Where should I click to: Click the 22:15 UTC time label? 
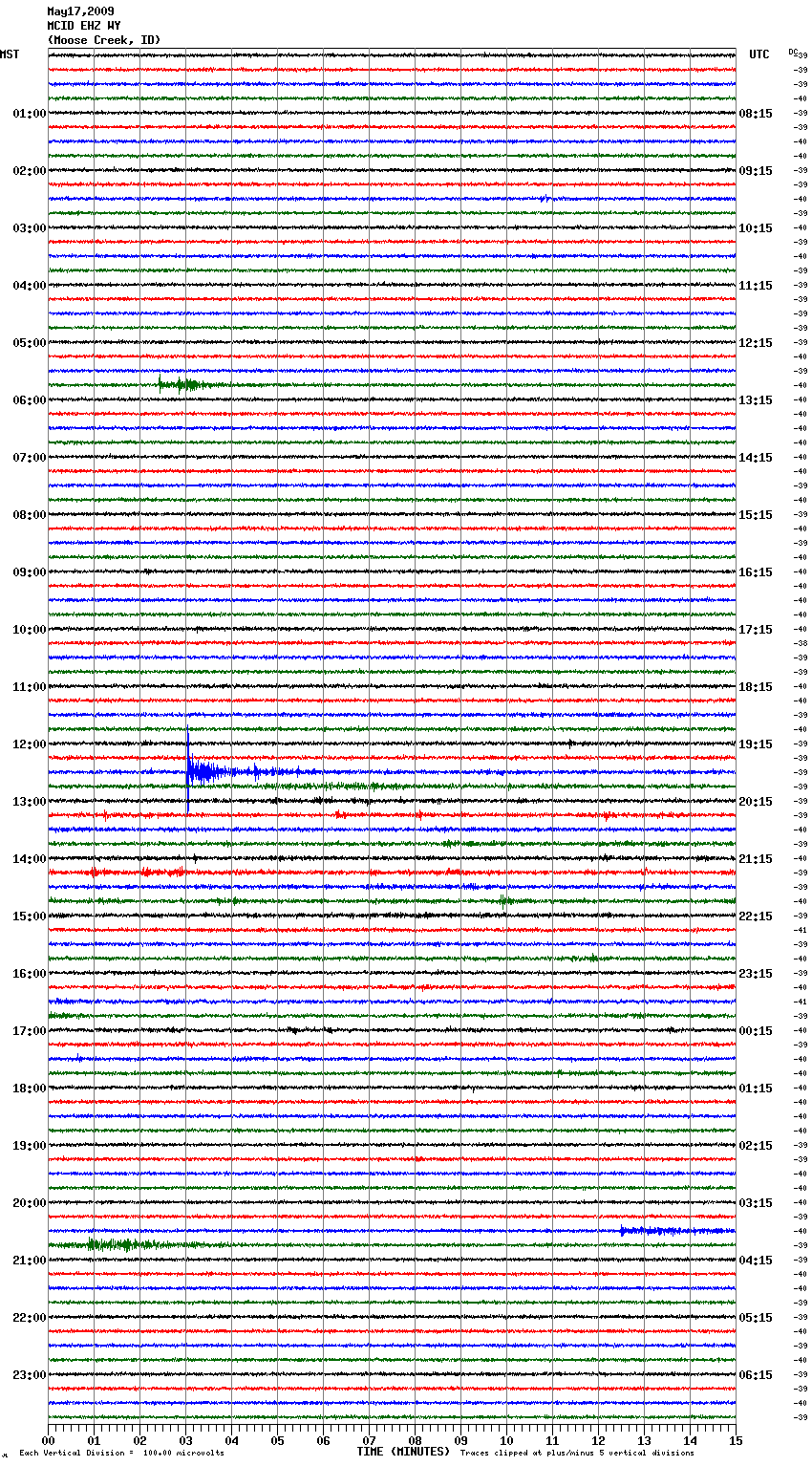click(x=756, y=916)
